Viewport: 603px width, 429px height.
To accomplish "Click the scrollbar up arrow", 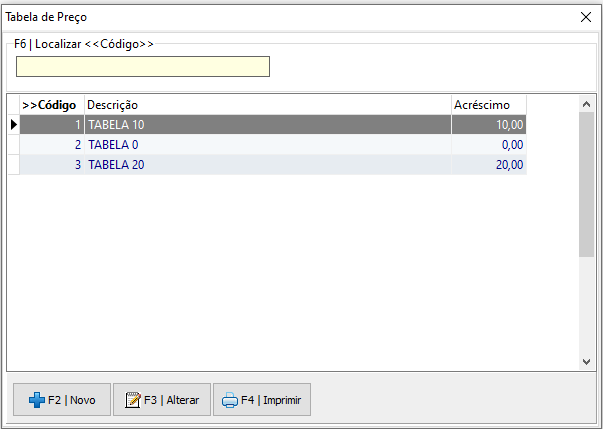I will click(587, 103).
